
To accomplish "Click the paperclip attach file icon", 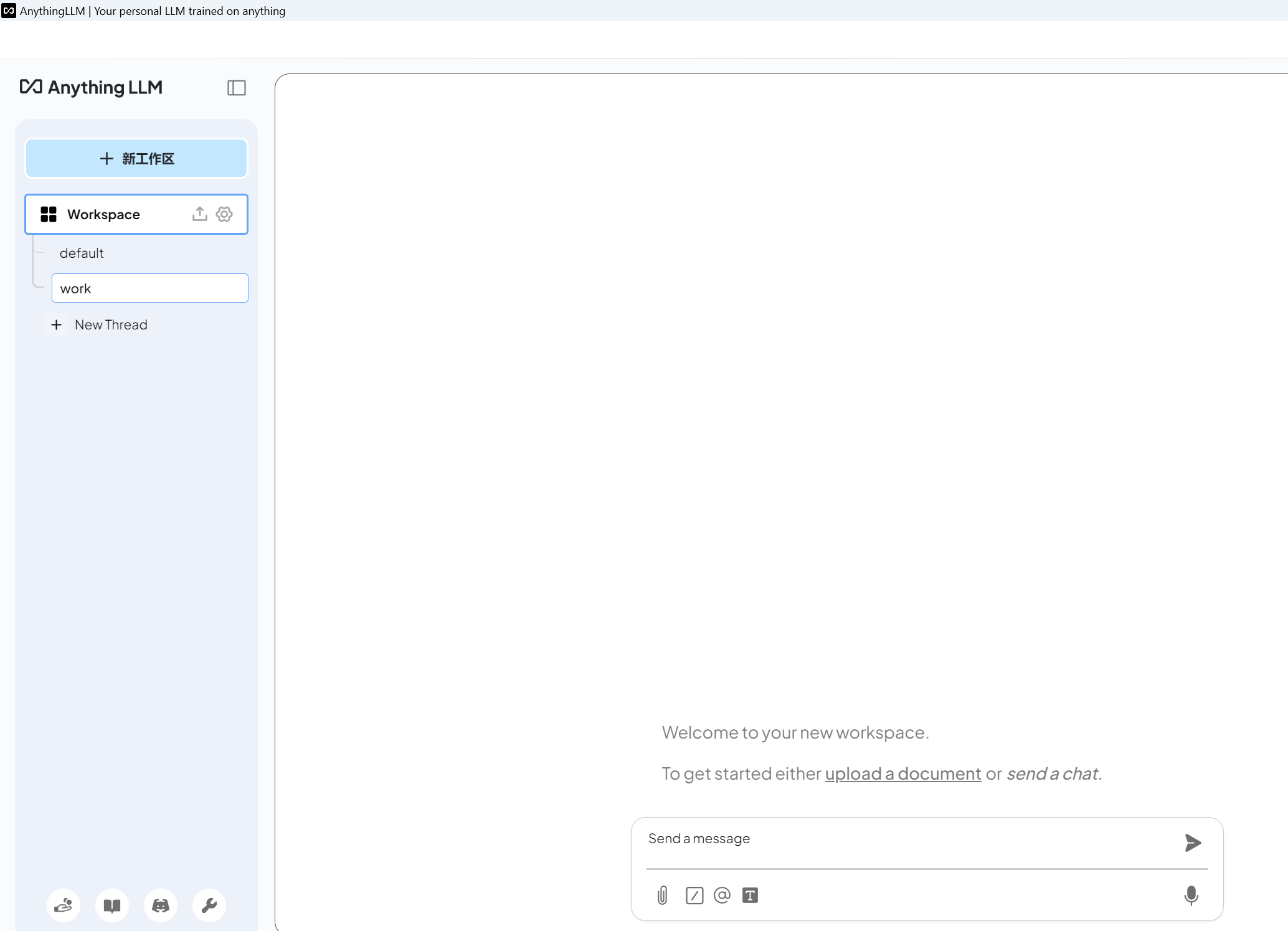I will coord(663,896).
